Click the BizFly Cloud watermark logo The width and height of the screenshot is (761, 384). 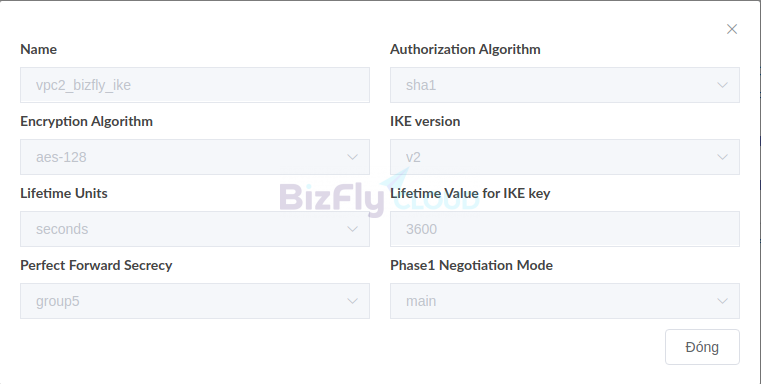pos(380,193)
